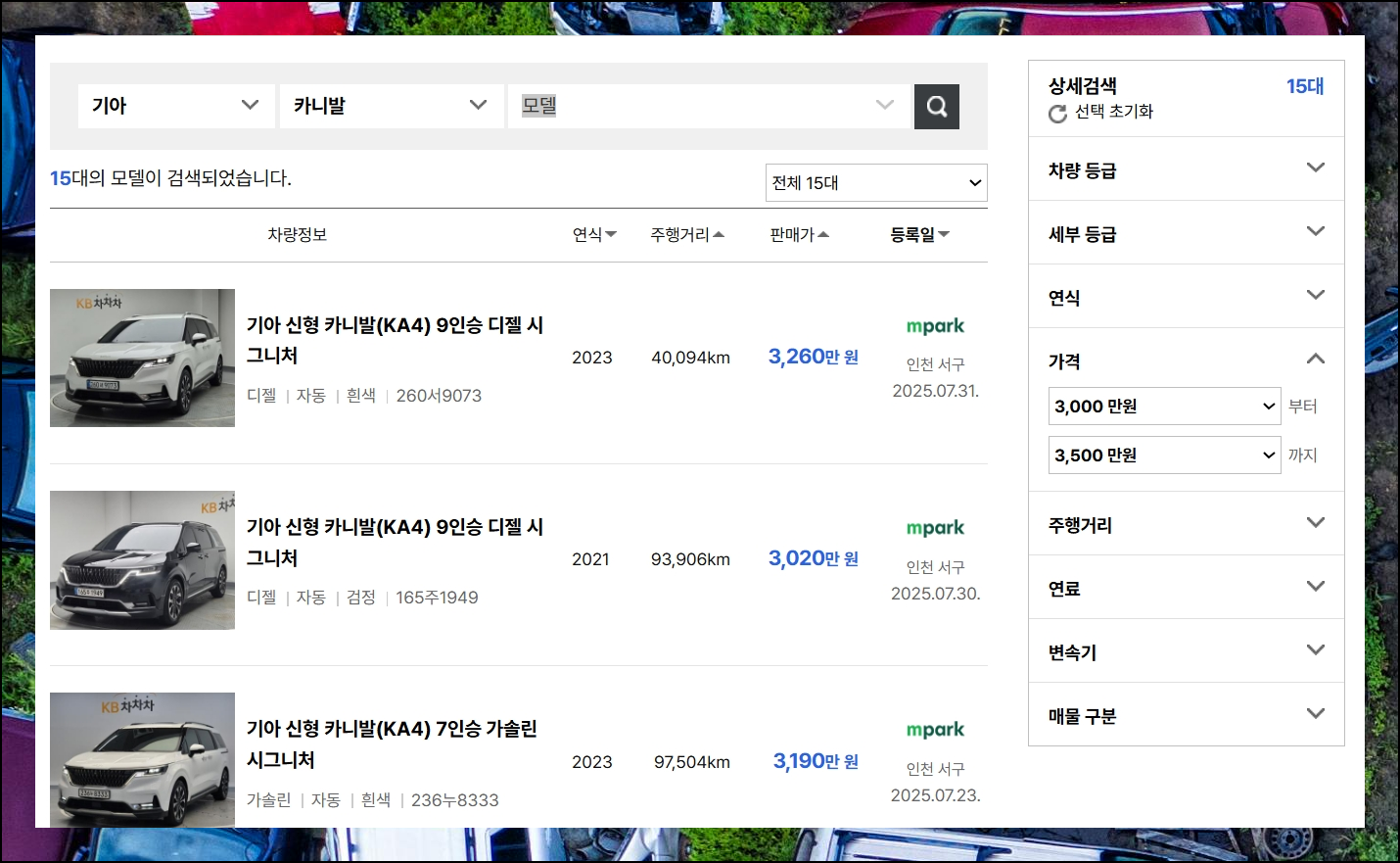Image resolution: width=1400 pixels, height=863 pixels.
Task: Click mpark logo on 3,260만 원 listing
Action: pos(935,326)
